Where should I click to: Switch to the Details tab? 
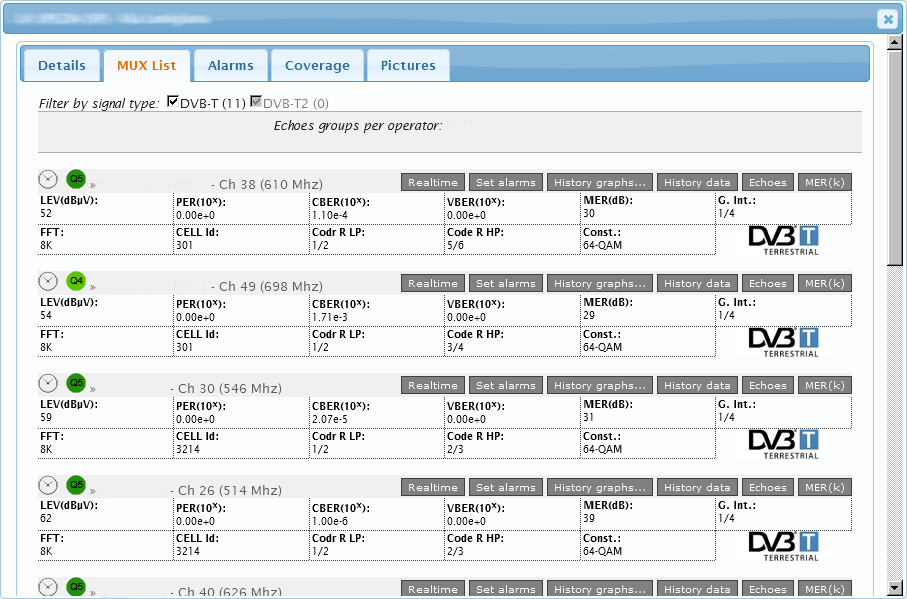click(62, 65)
